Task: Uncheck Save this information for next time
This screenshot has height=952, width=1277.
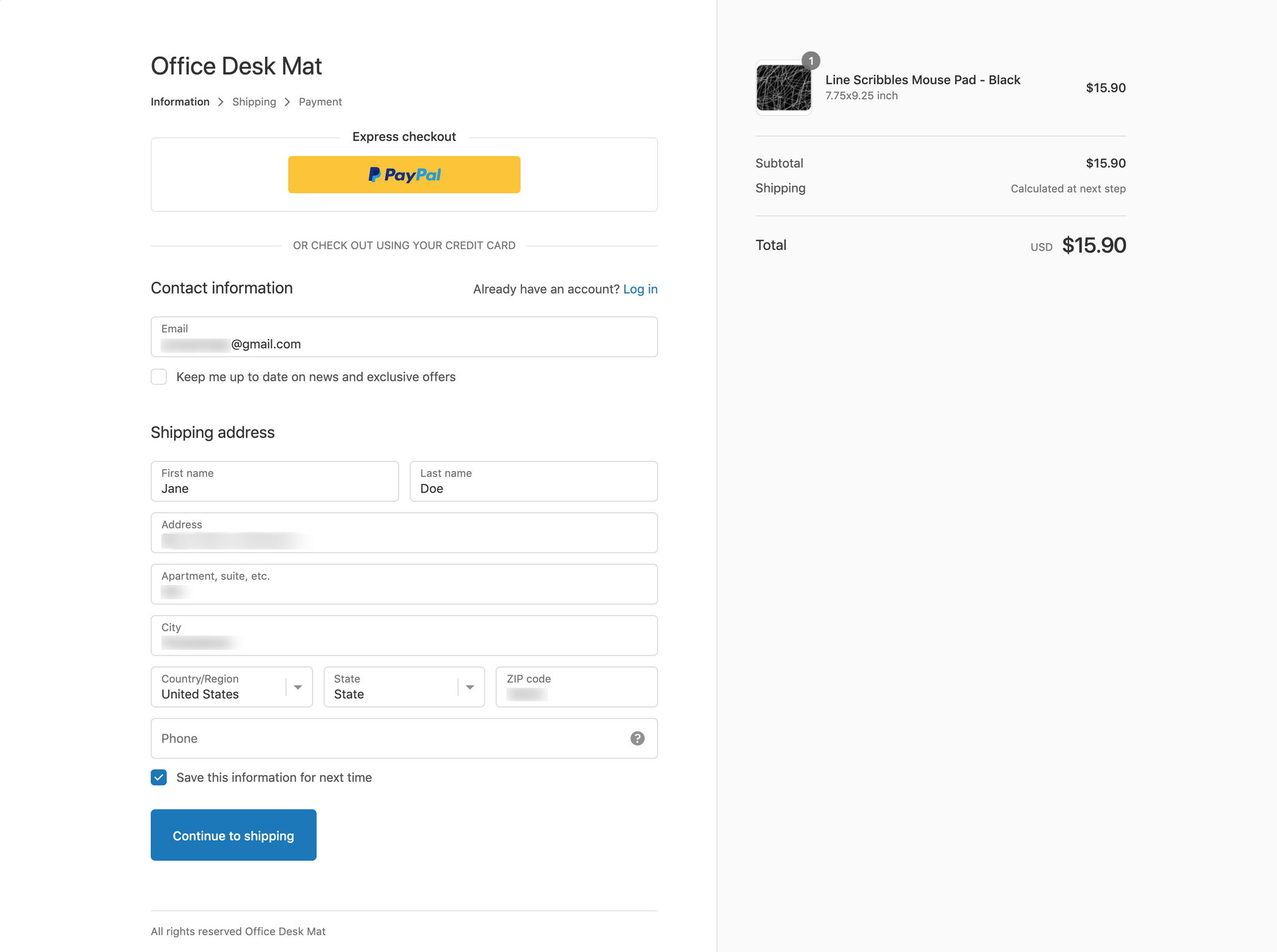Action: pyautogui.click(x=159, y=777)
